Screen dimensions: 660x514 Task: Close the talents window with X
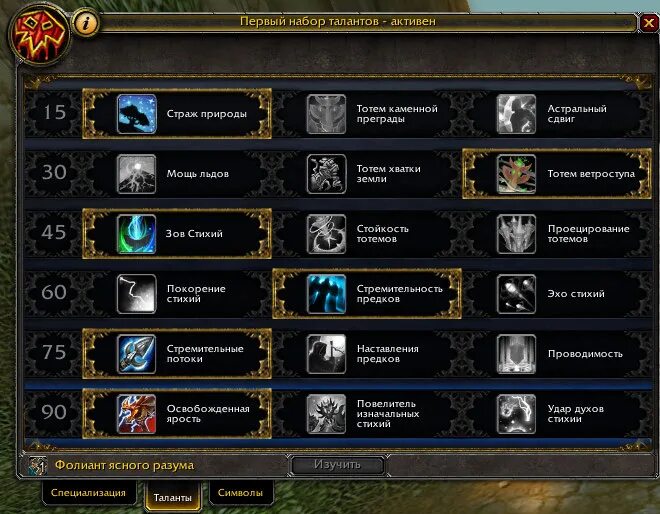click(649, 23)
